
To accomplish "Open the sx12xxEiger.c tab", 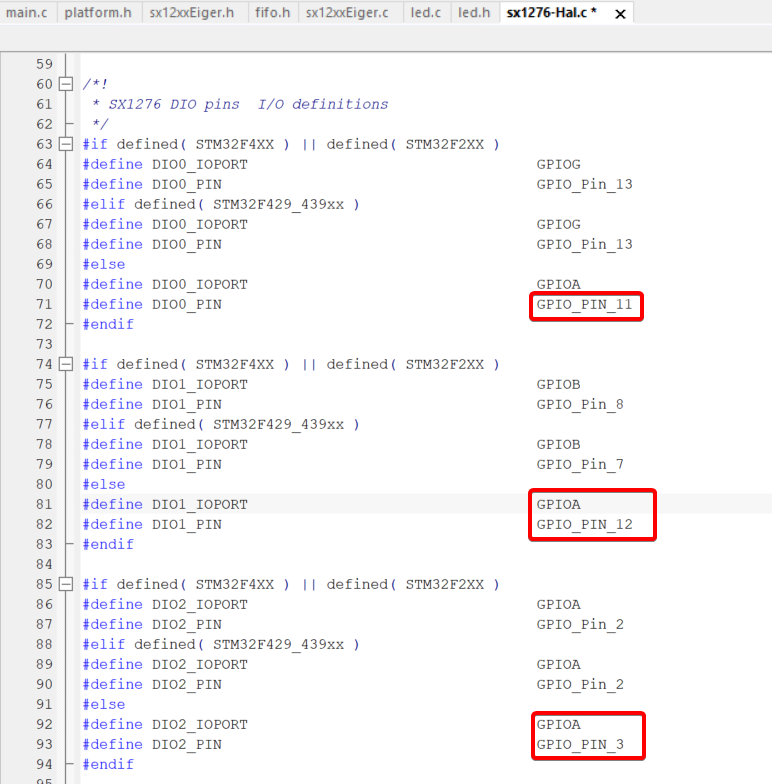I will [x=347, y=13].
